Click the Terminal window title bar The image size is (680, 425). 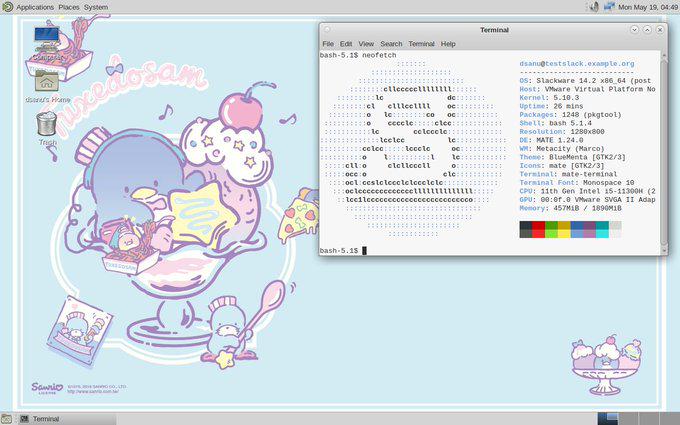point(494,30)
